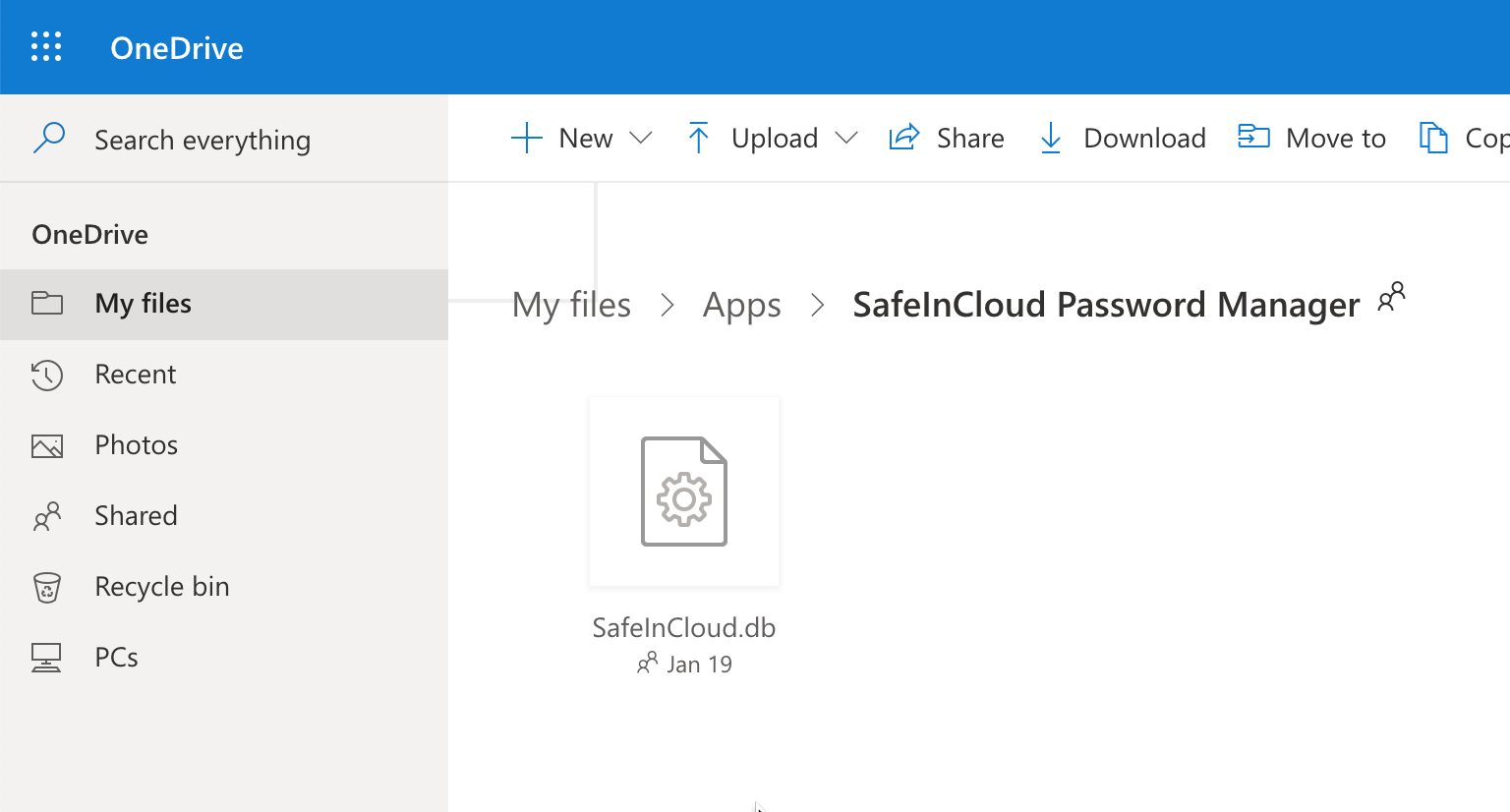Screen dimensions: 1510x812
Task: Click the Recycle bin icon
Action: pyautogui.click(x=47, y=587)
